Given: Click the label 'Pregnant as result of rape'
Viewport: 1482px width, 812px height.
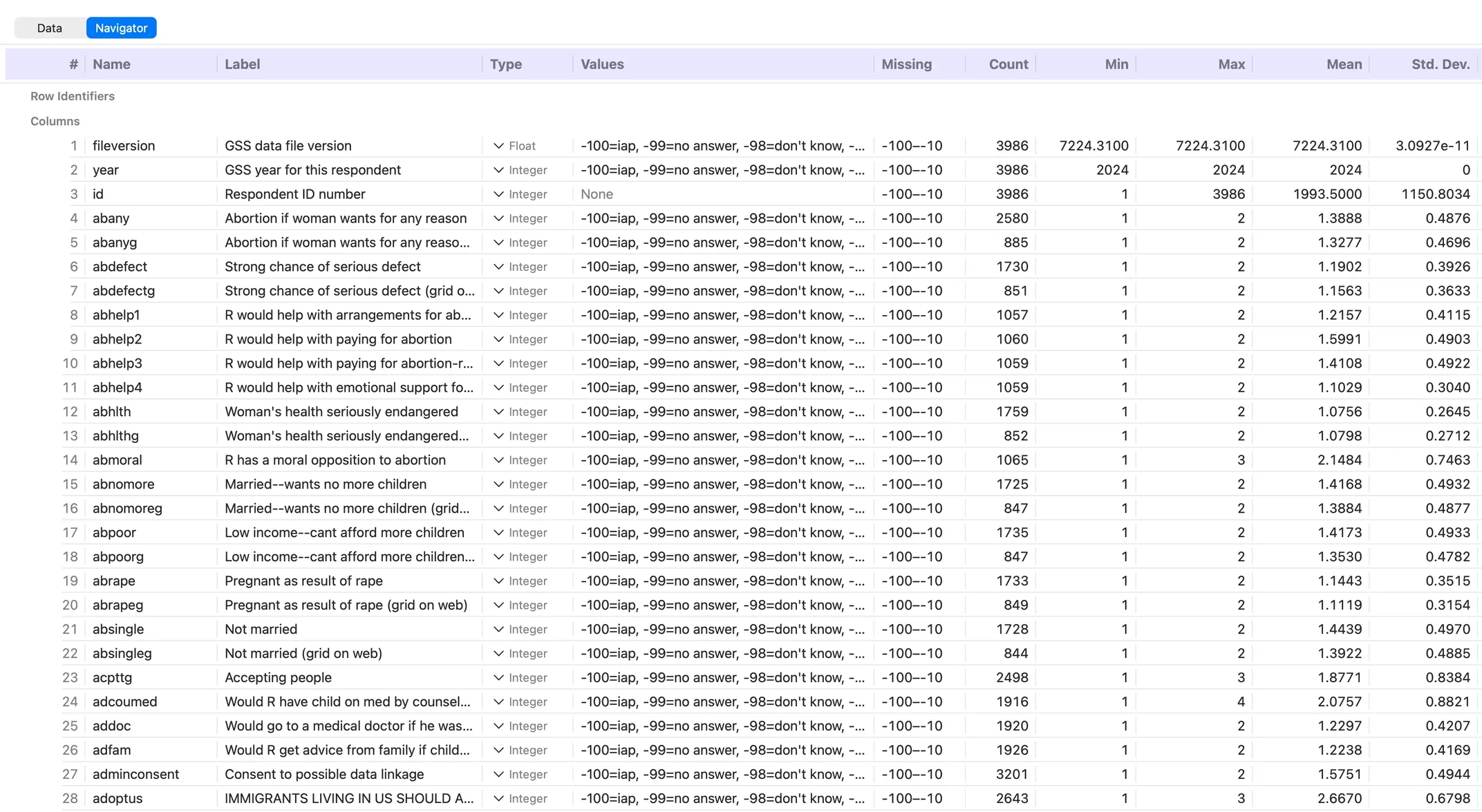Looking at the screenshot, I should [x=303, y=581].
